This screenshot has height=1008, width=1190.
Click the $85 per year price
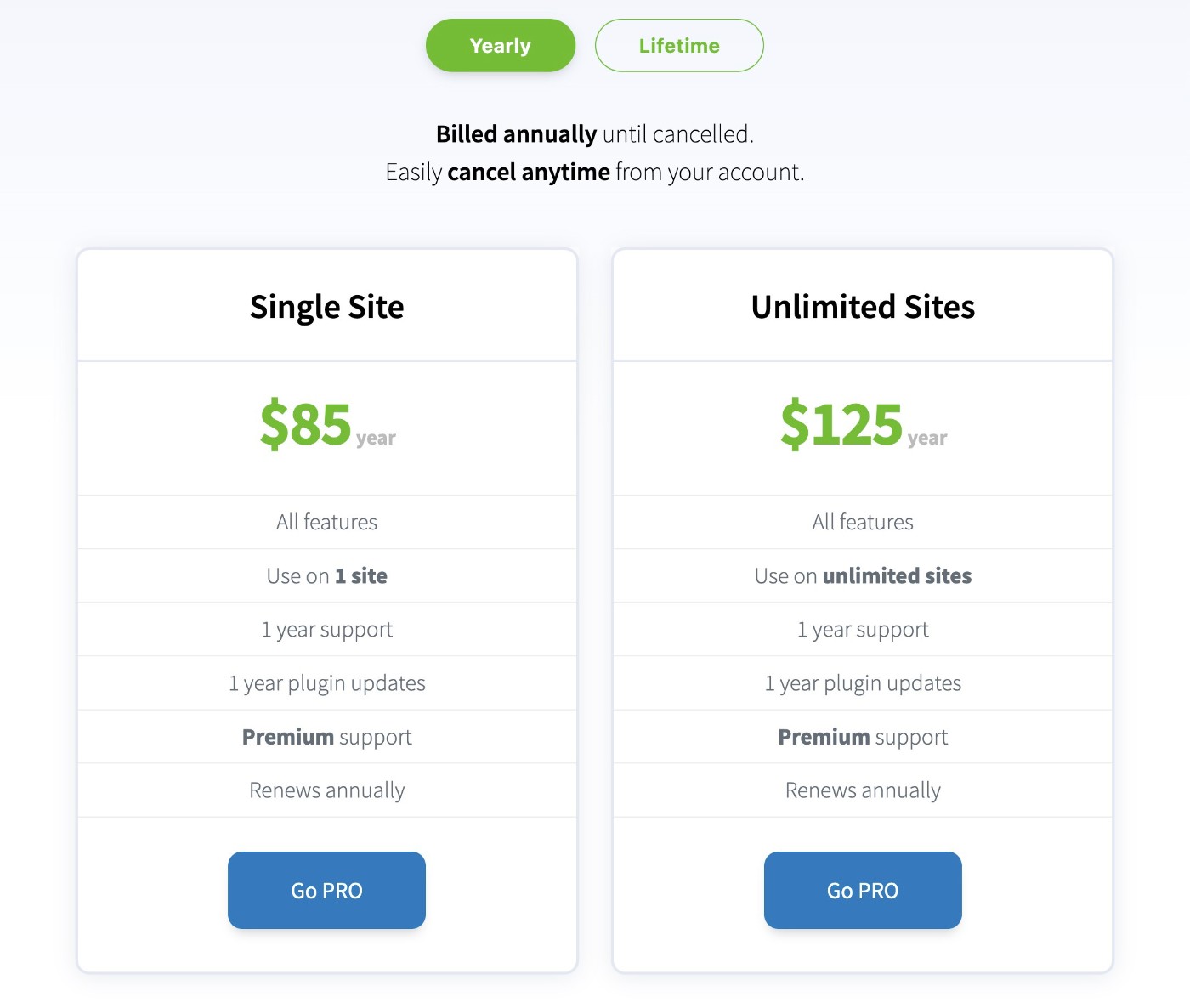click(x=327, y=424)
